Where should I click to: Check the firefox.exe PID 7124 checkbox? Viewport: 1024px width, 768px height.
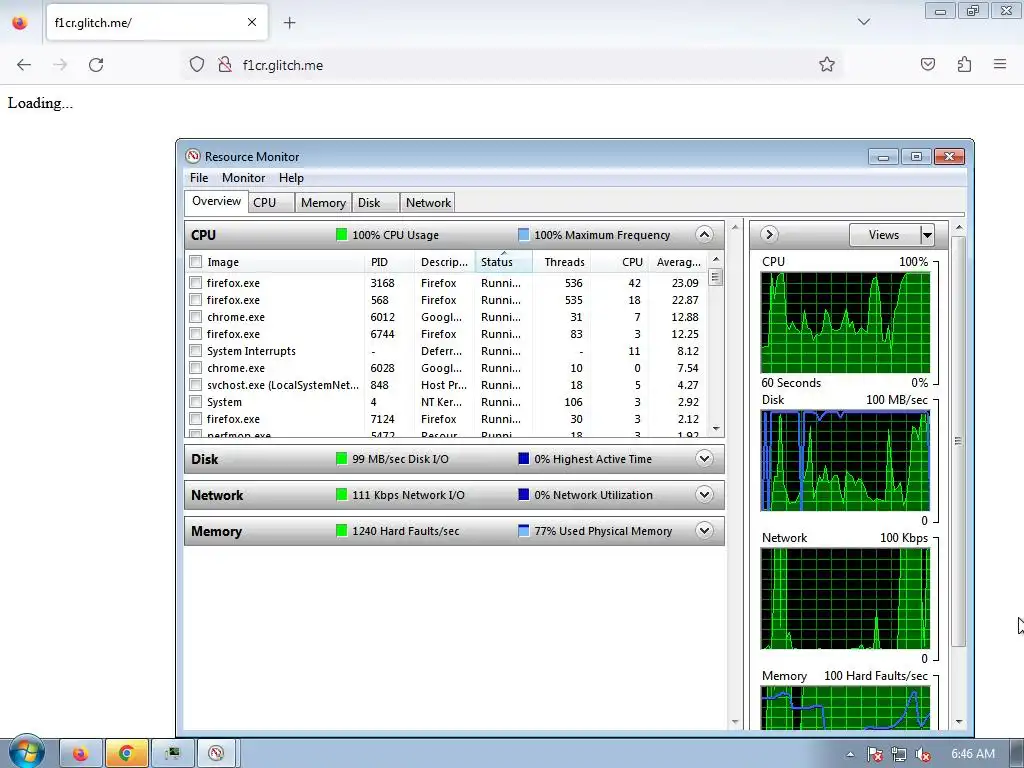(195, 419)
